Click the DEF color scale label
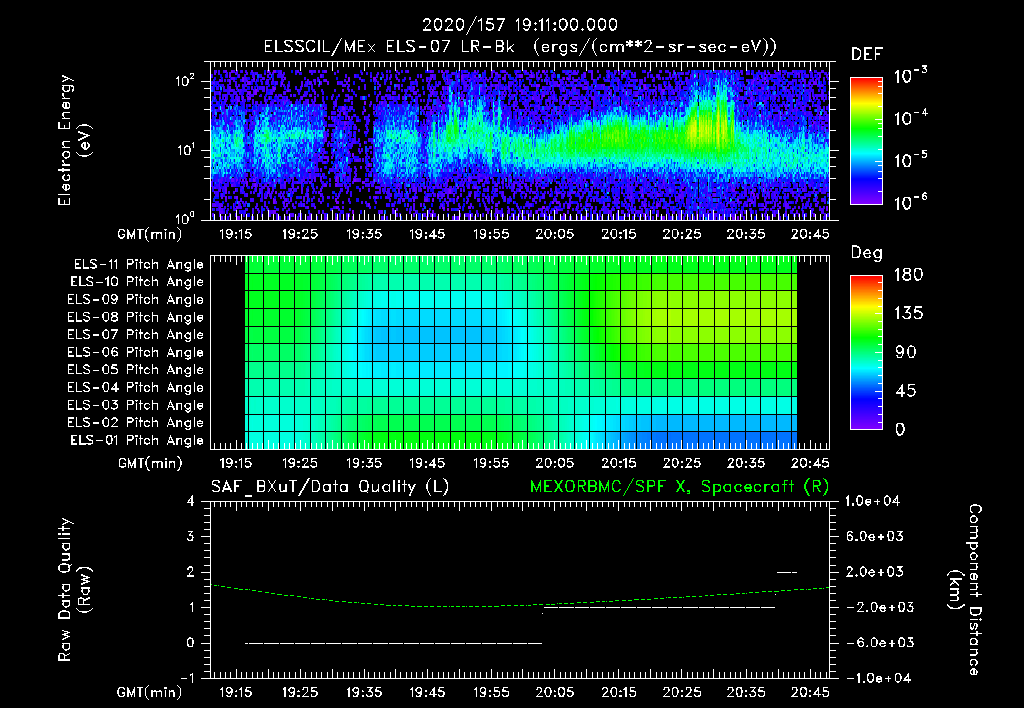The height and width of the screenshot is (708, 1024). (x=867, y=54)
